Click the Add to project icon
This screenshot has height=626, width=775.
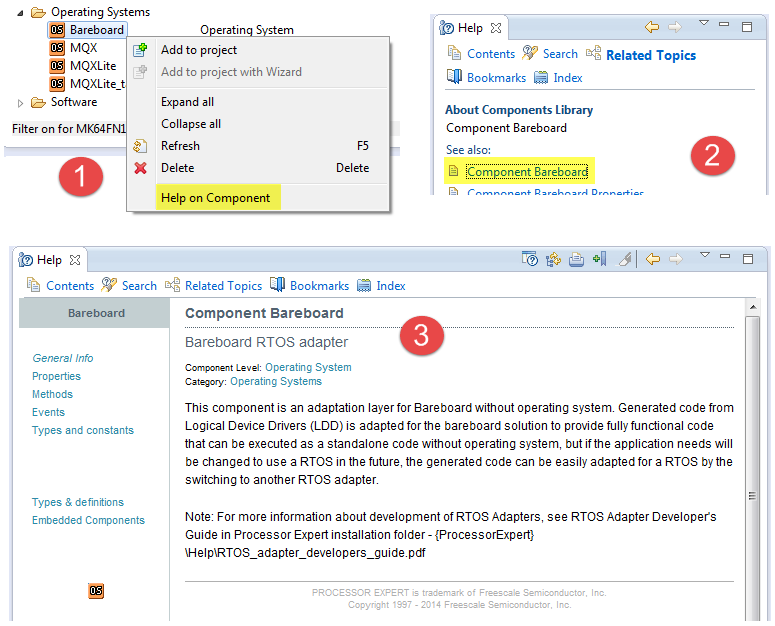coord(140,50)
